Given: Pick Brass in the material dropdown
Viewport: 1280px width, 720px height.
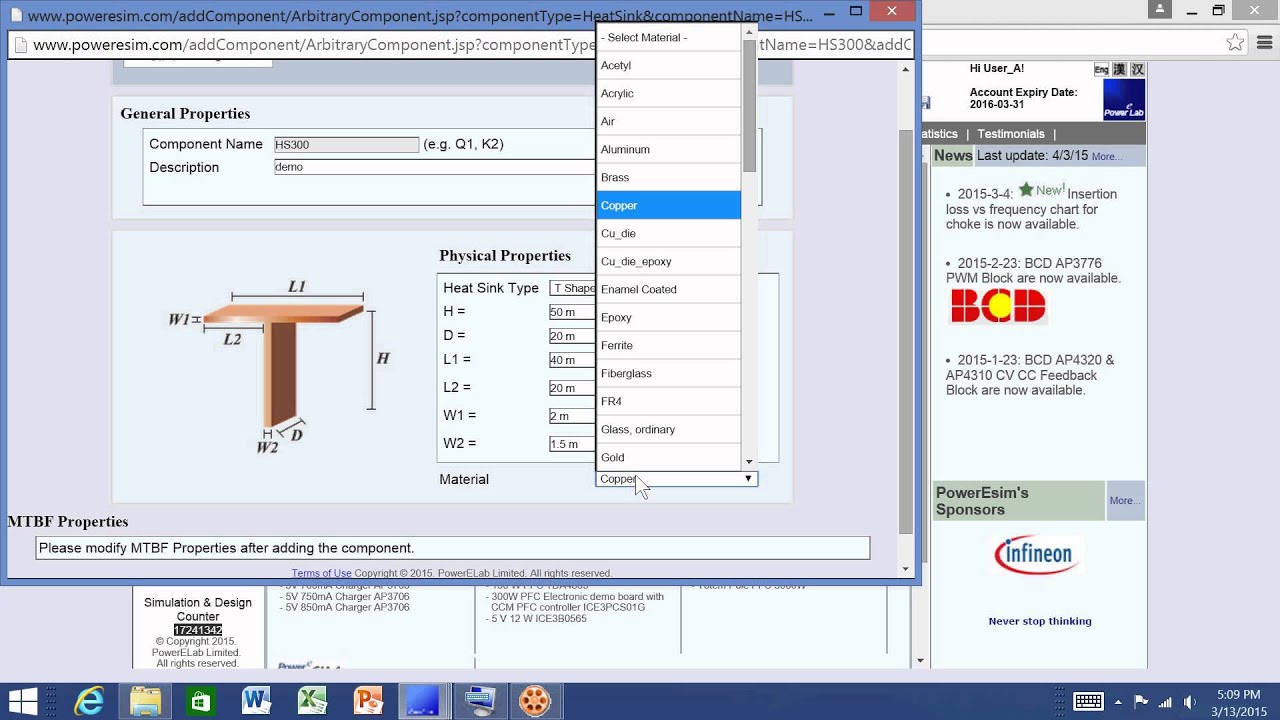Looking at the screenshot, I should (x=668, y=177).
